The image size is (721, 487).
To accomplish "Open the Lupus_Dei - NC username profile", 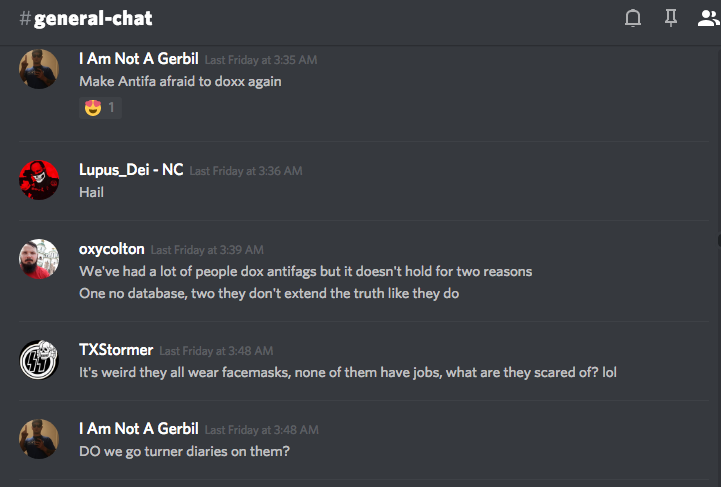I will tap(131, 170).
